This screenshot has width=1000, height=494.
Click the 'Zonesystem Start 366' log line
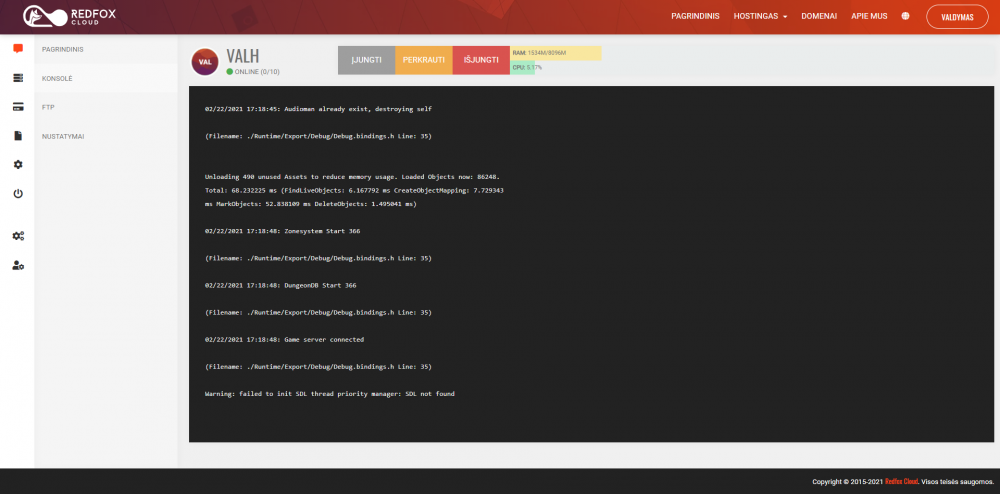(283, 231)
